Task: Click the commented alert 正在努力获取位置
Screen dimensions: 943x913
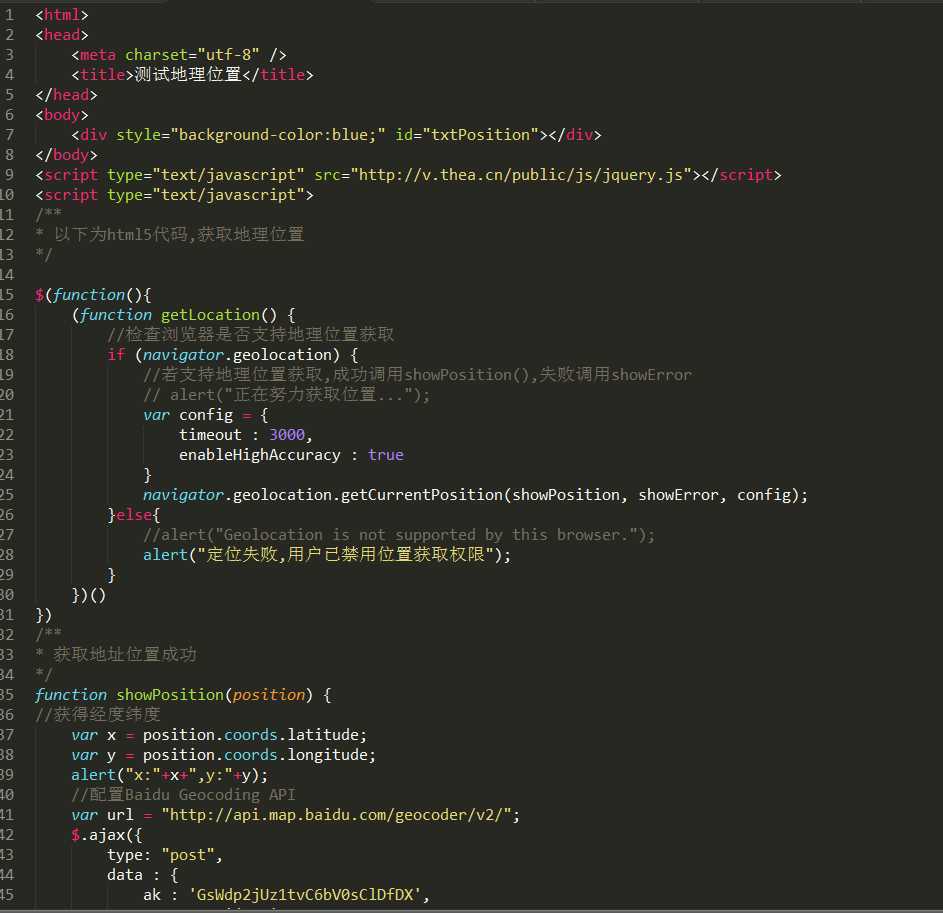Action: tap(286, 395)
